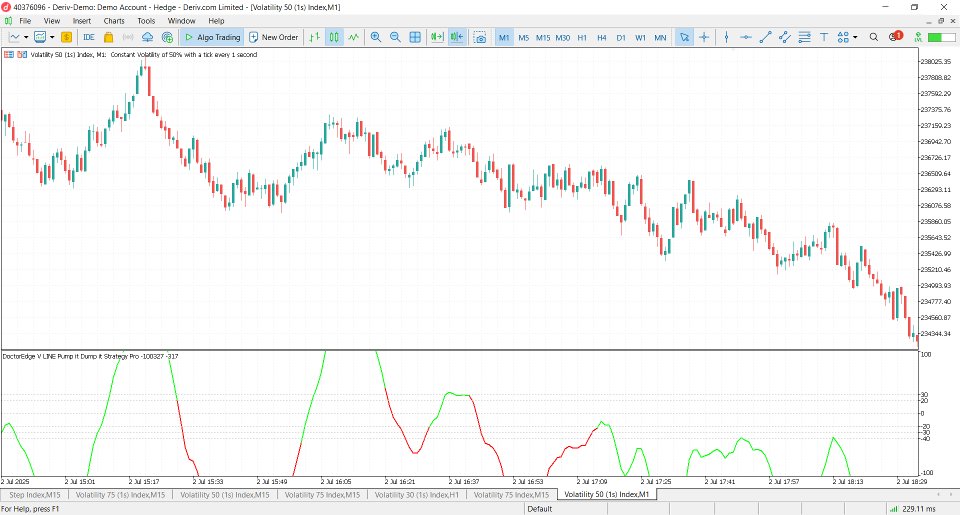Click the Signals broadcast icon
The image size is (960, 515).
pos(128,37)
